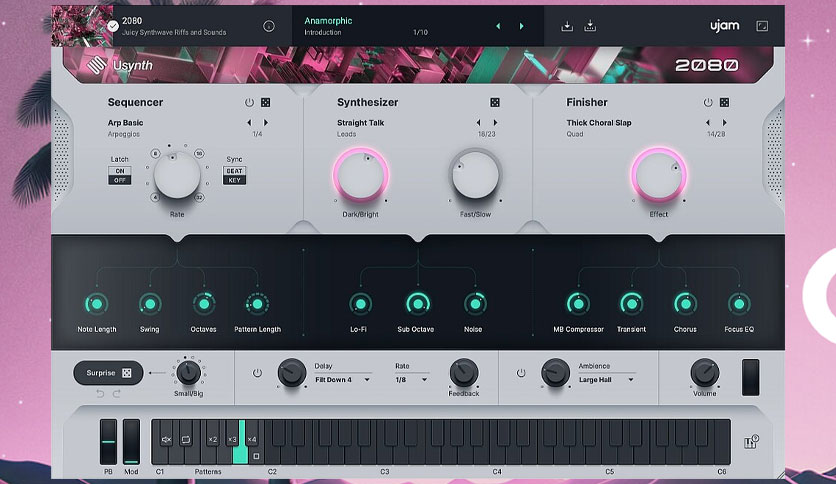Click the Fast/Slow knob
The width and height of the screenshot is (836, 484).
click(x=475, y=175)
